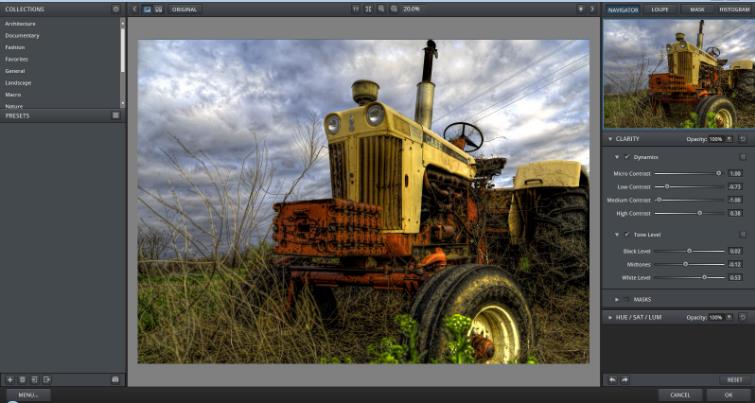Click the Collections settings gear icon

(x=116, y=9)
